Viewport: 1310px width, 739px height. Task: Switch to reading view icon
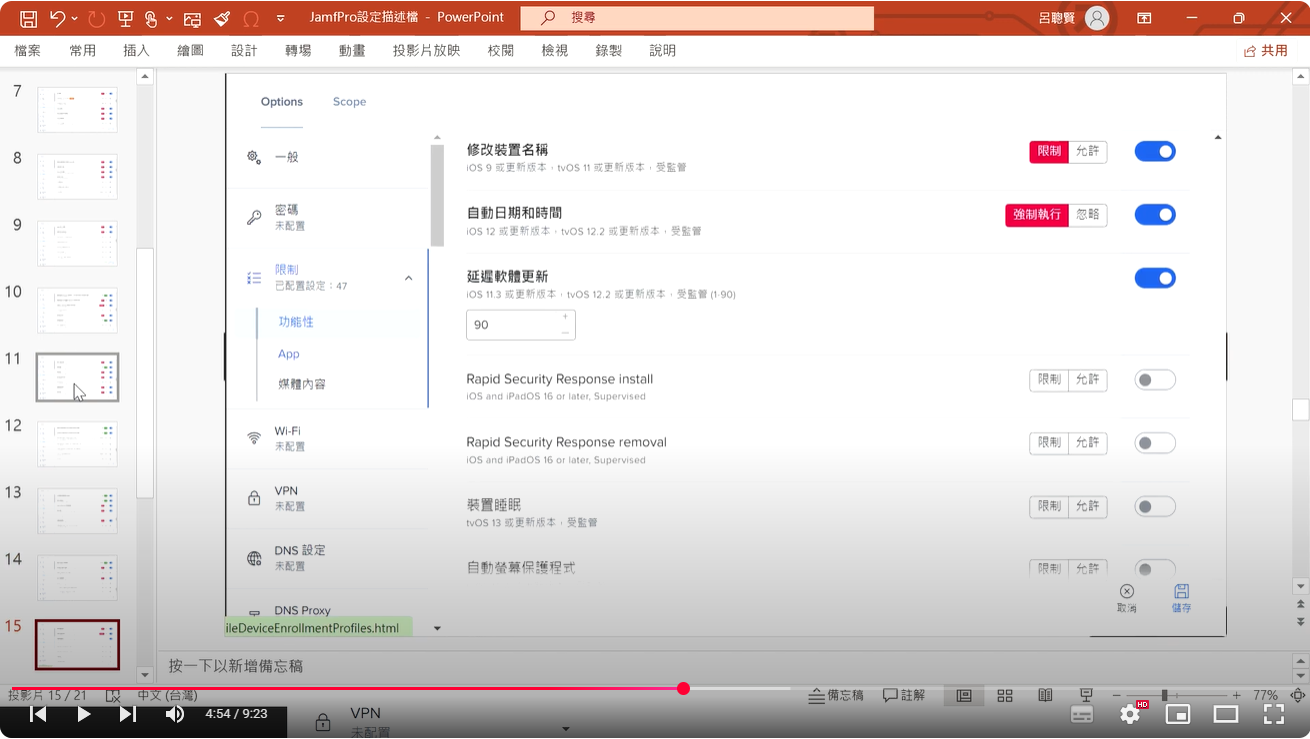(1045, 695)
